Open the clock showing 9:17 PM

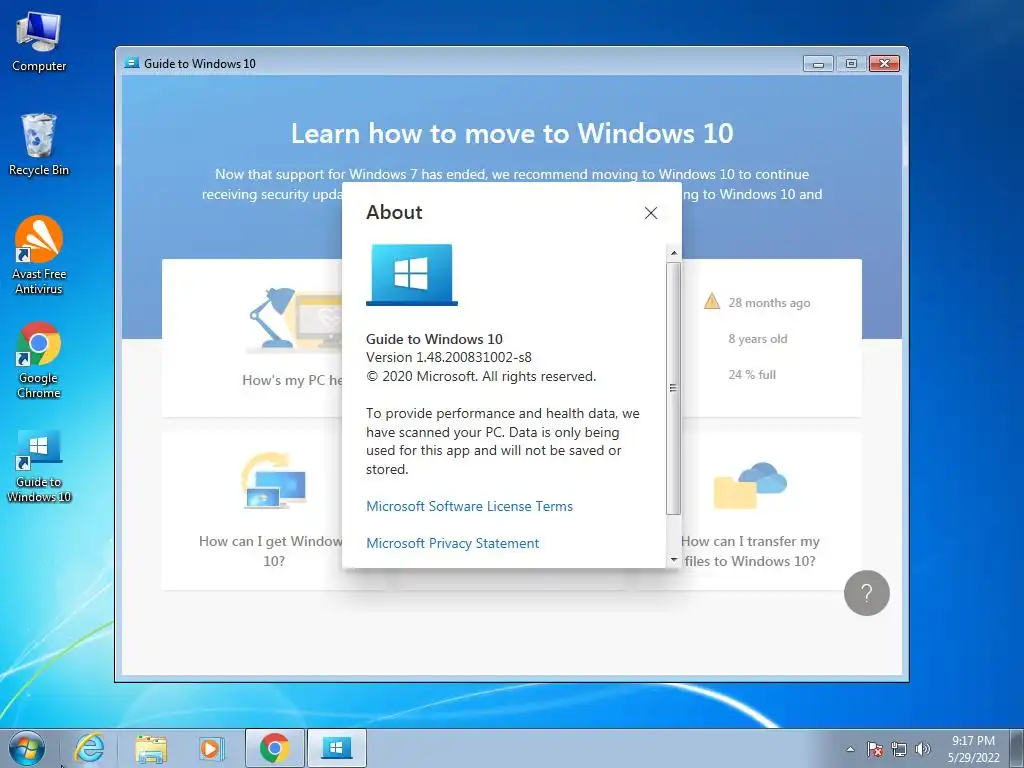(x=973, y=749)
